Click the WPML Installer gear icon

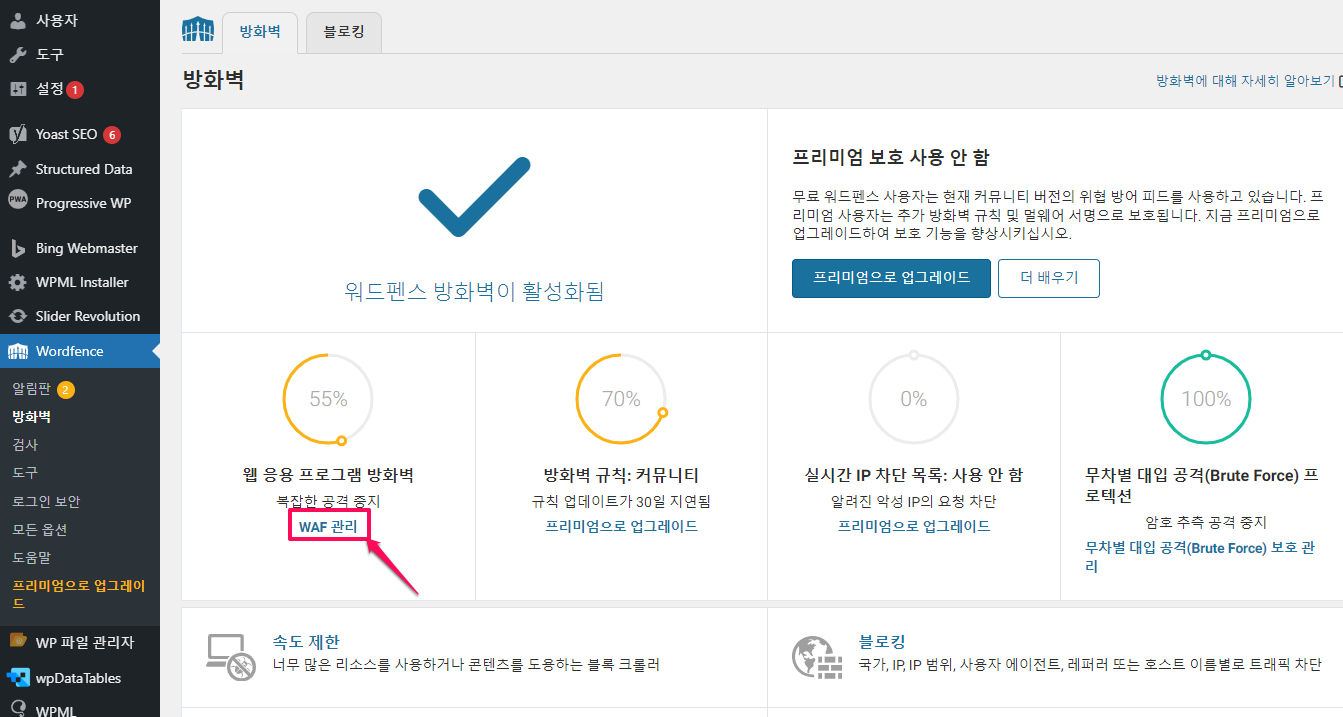tap(18, 282)
